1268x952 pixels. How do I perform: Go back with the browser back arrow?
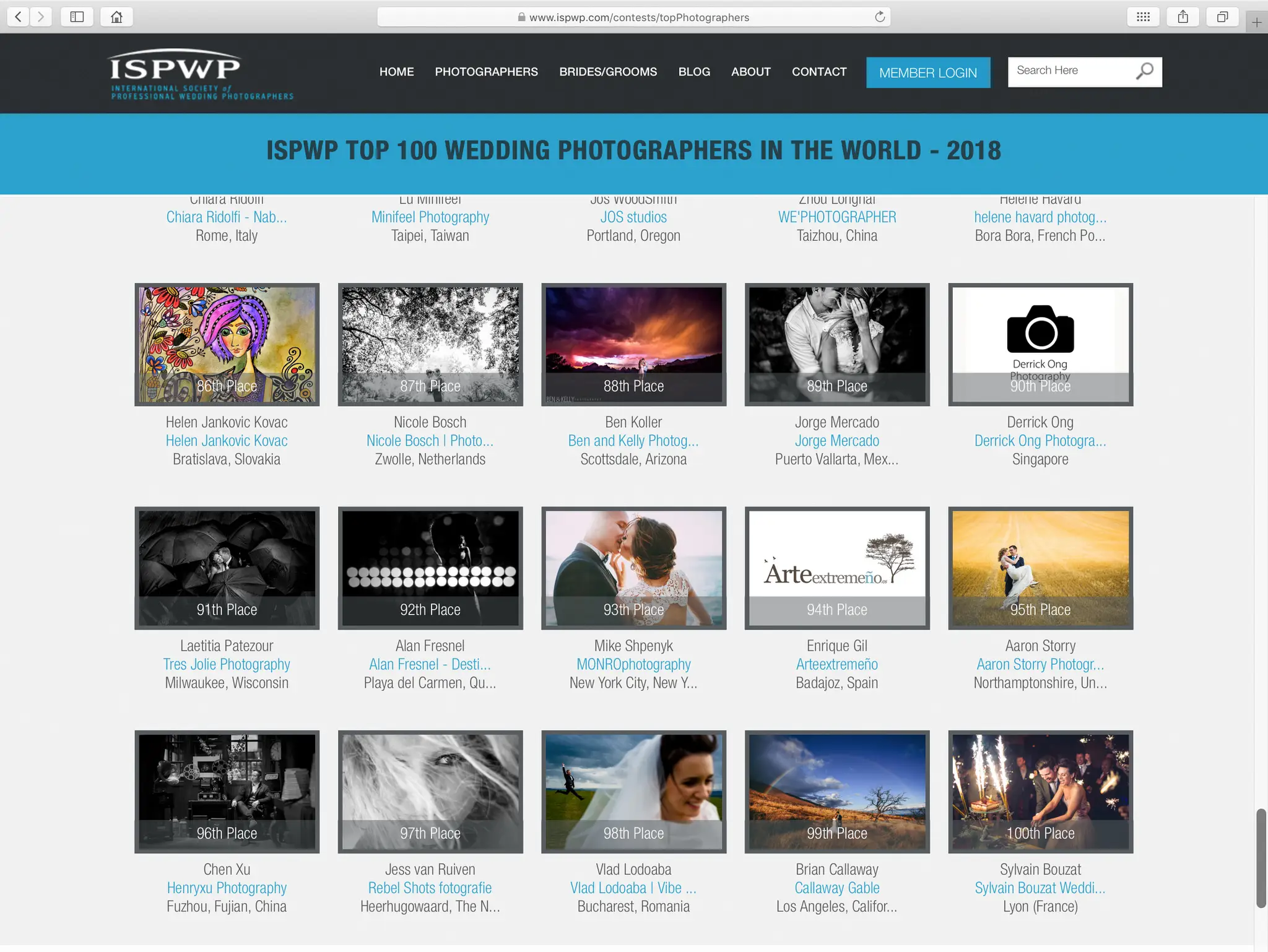click(19, 17)
